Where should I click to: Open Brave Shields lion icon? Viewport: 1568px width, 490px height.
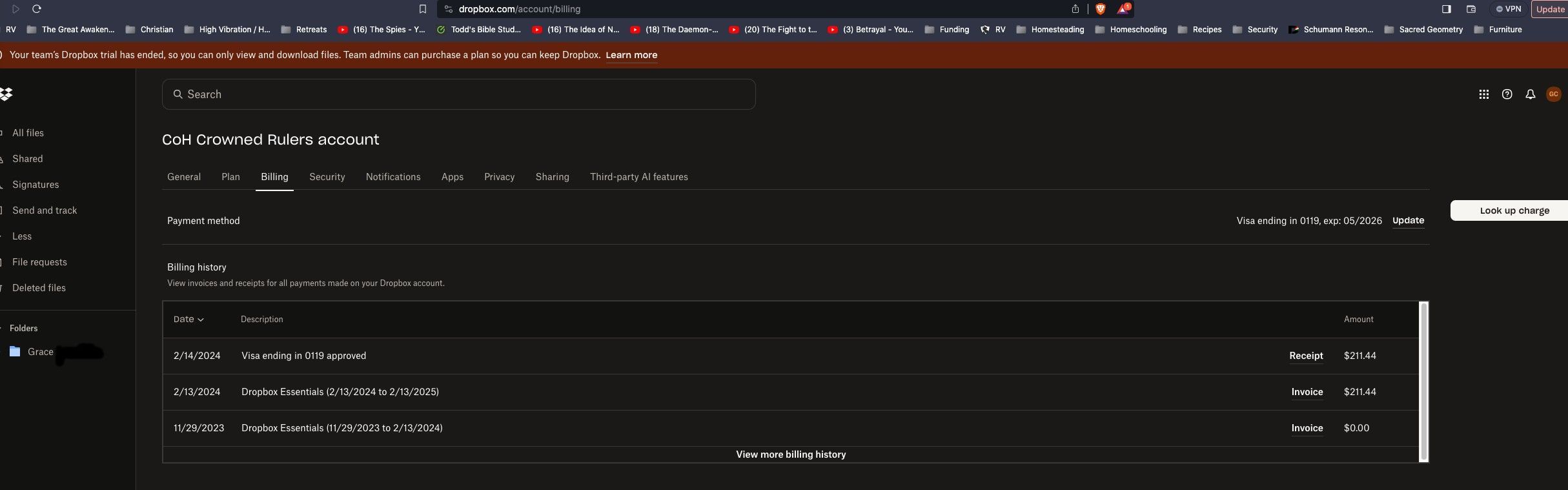point(1101,9)
